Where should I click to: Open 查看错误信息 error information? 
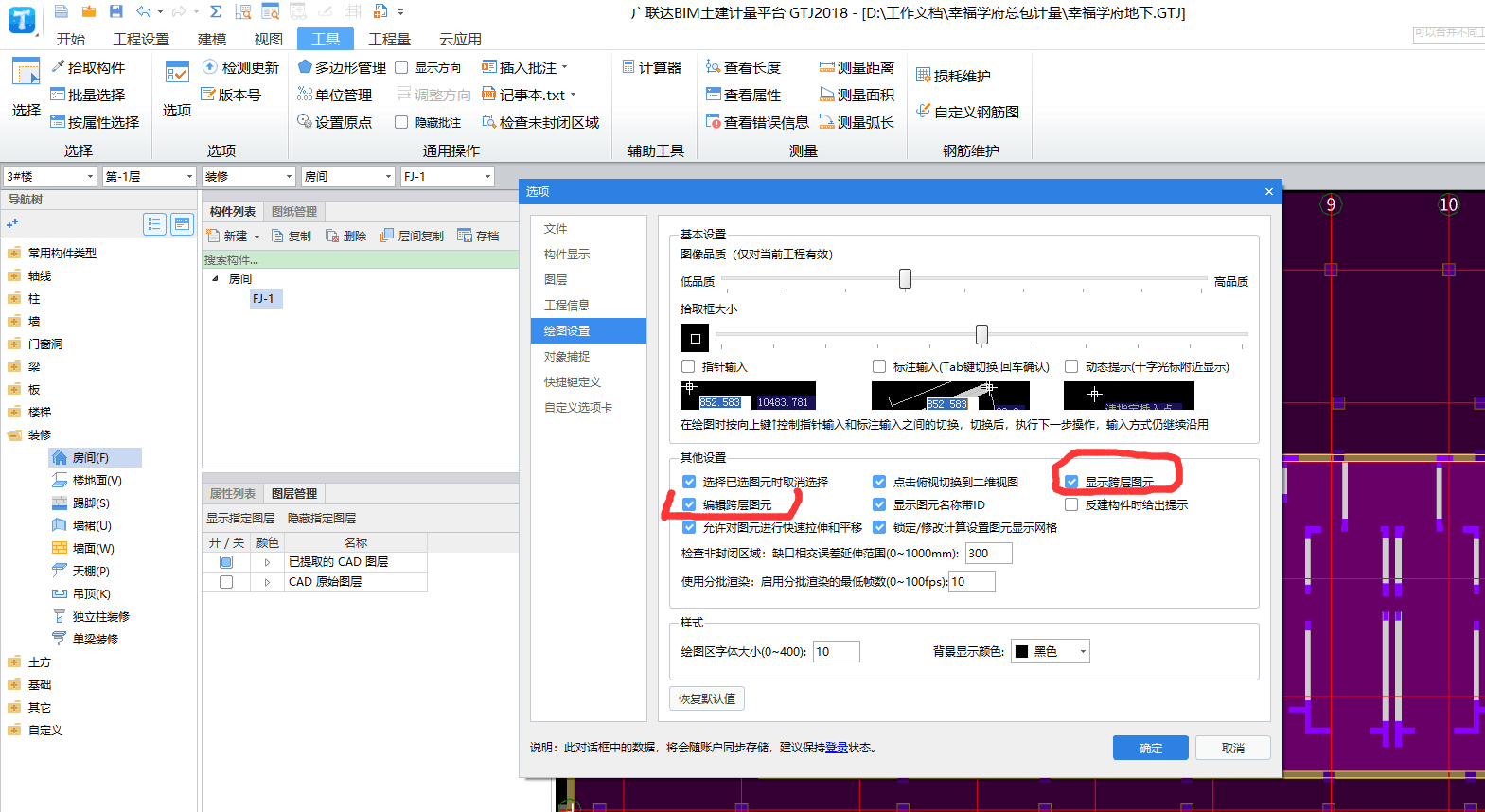[x=757, y=122]
